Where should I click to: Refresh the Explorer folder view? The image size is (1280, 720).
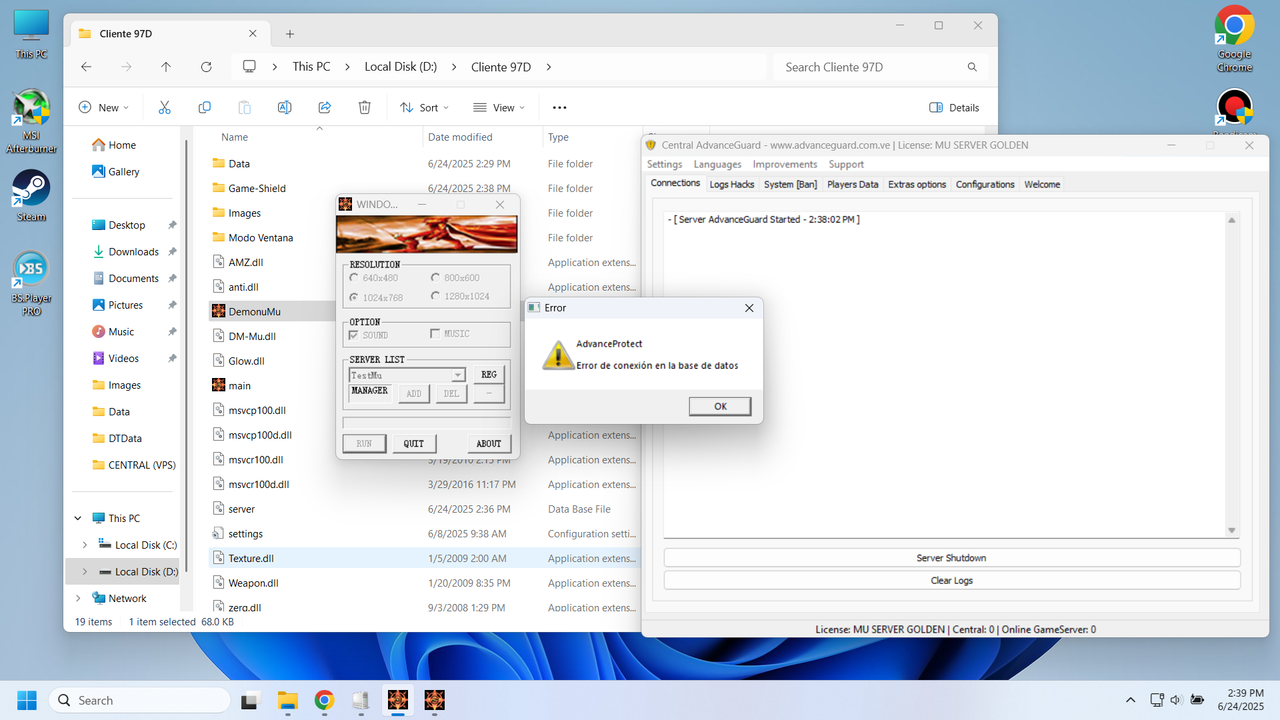point(206,67)
